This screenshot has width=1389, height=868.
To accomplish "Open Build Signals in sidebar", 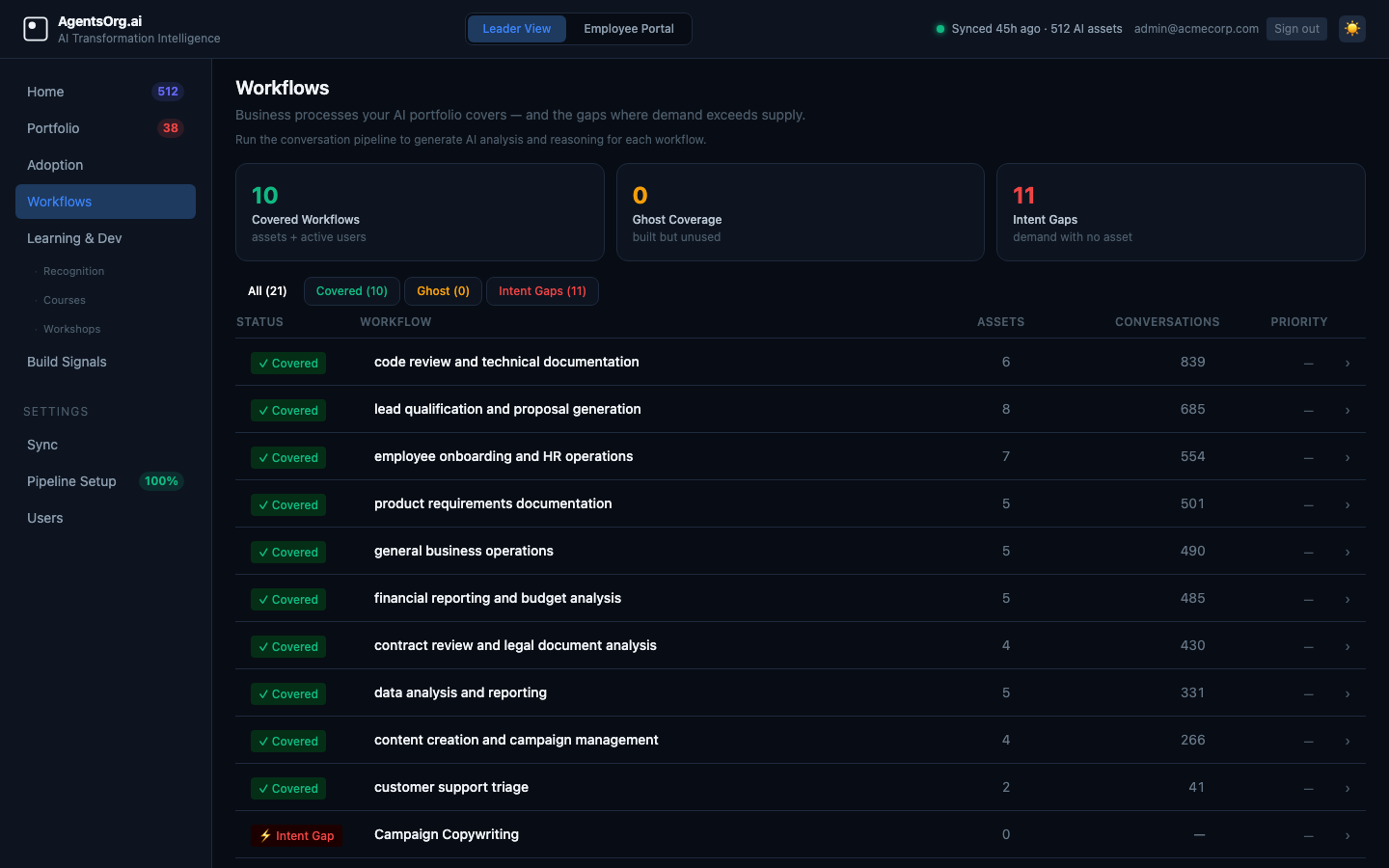I will 67,362.
